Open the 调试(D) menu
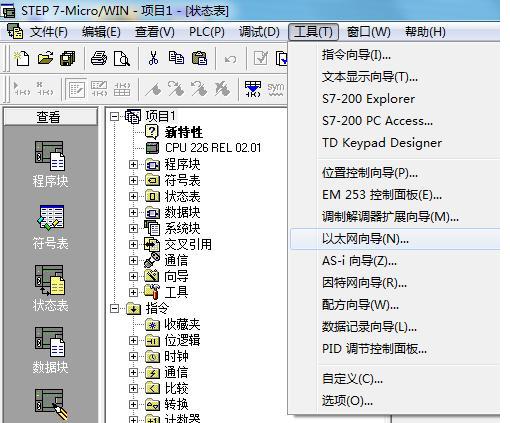Viewport: 510px width, 423px height. pyautogui.click(x=259, y=32)
